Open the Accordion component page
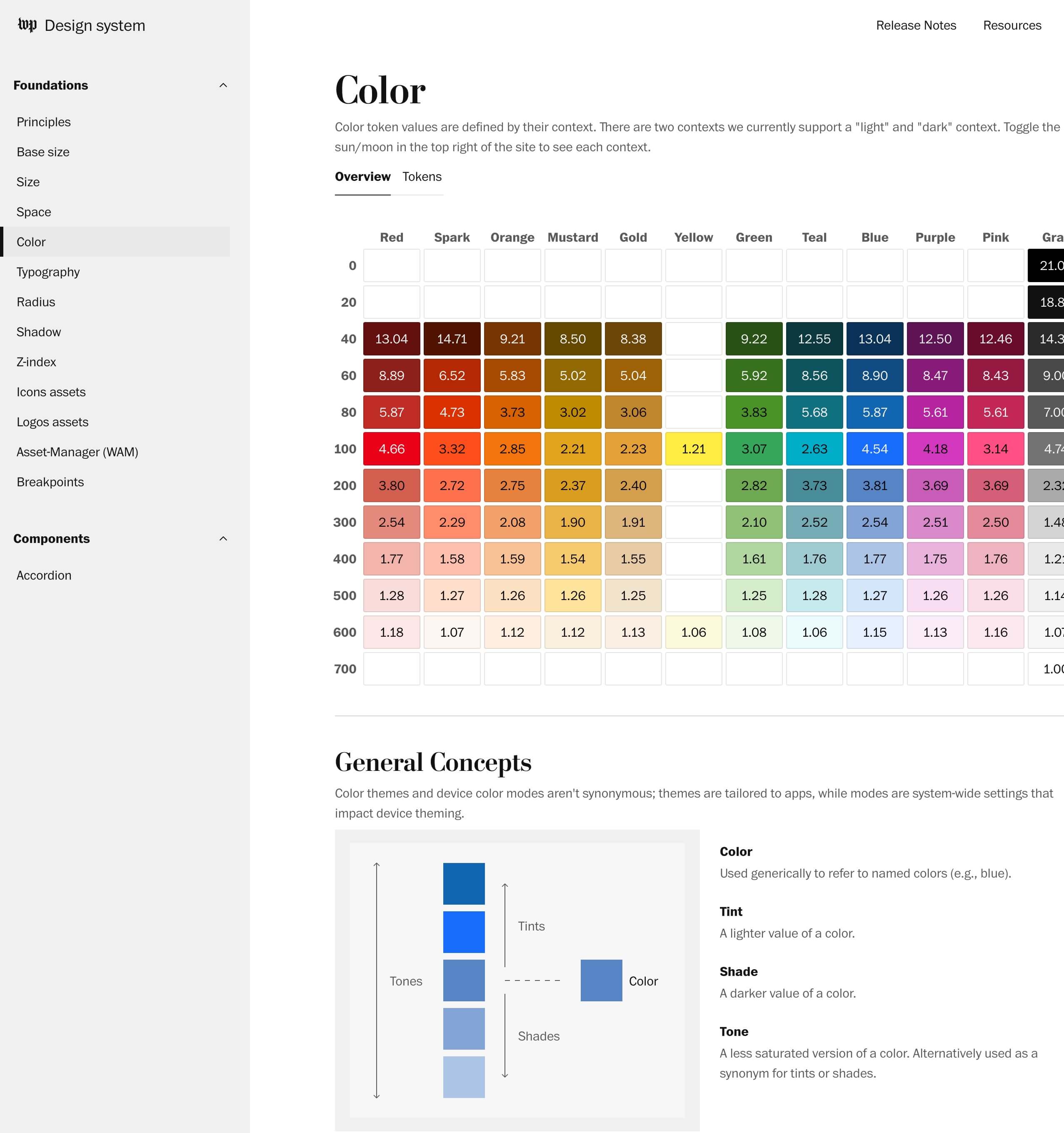 tap(44, 575)
